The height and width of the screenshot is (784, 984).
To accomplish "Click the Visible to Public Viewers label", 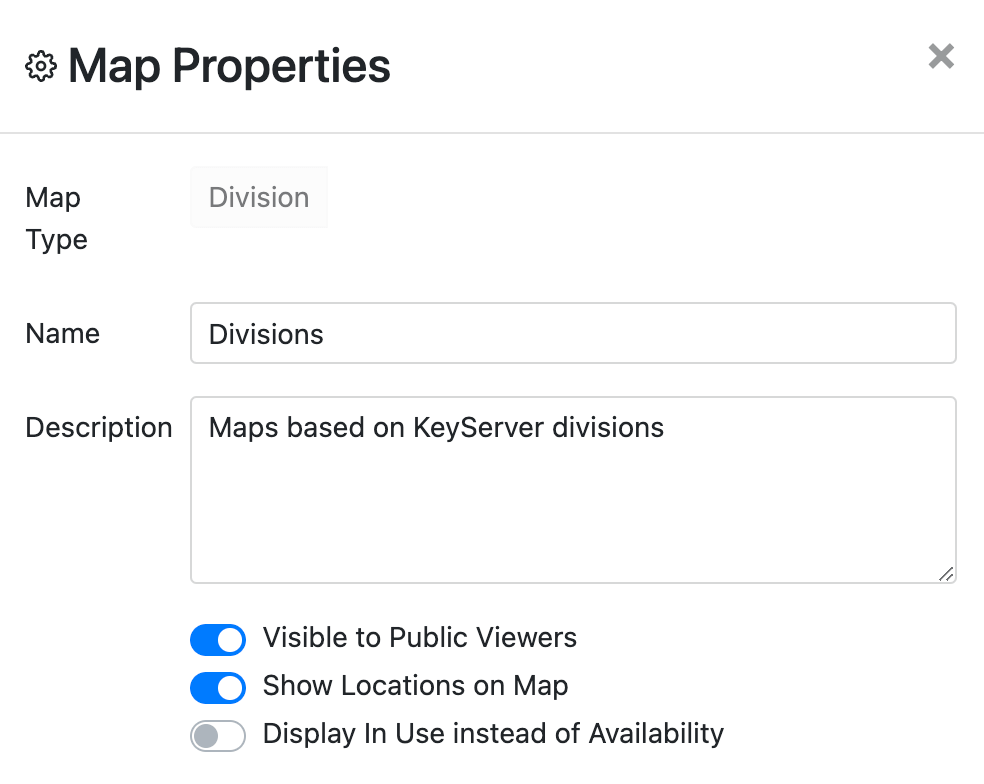I will tap(419, 638).
